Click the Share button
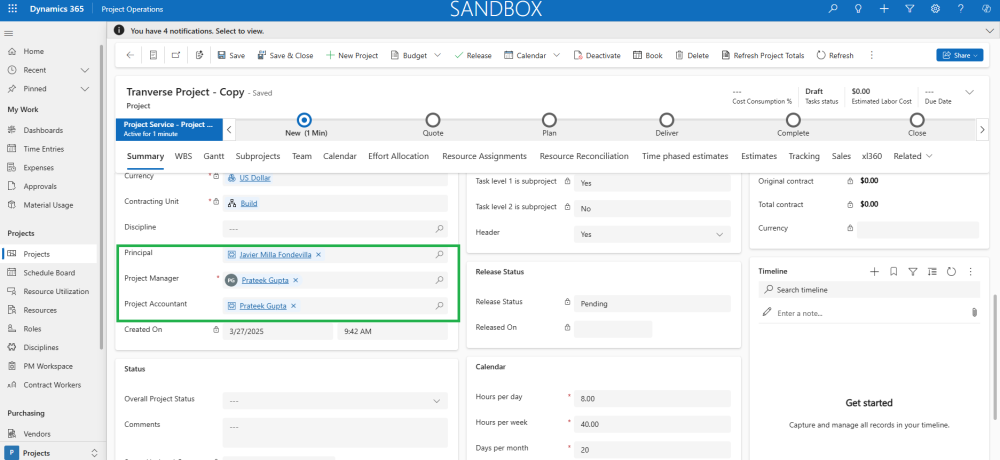This screenshot has width=1000, height=460. (x=959, y=56)
